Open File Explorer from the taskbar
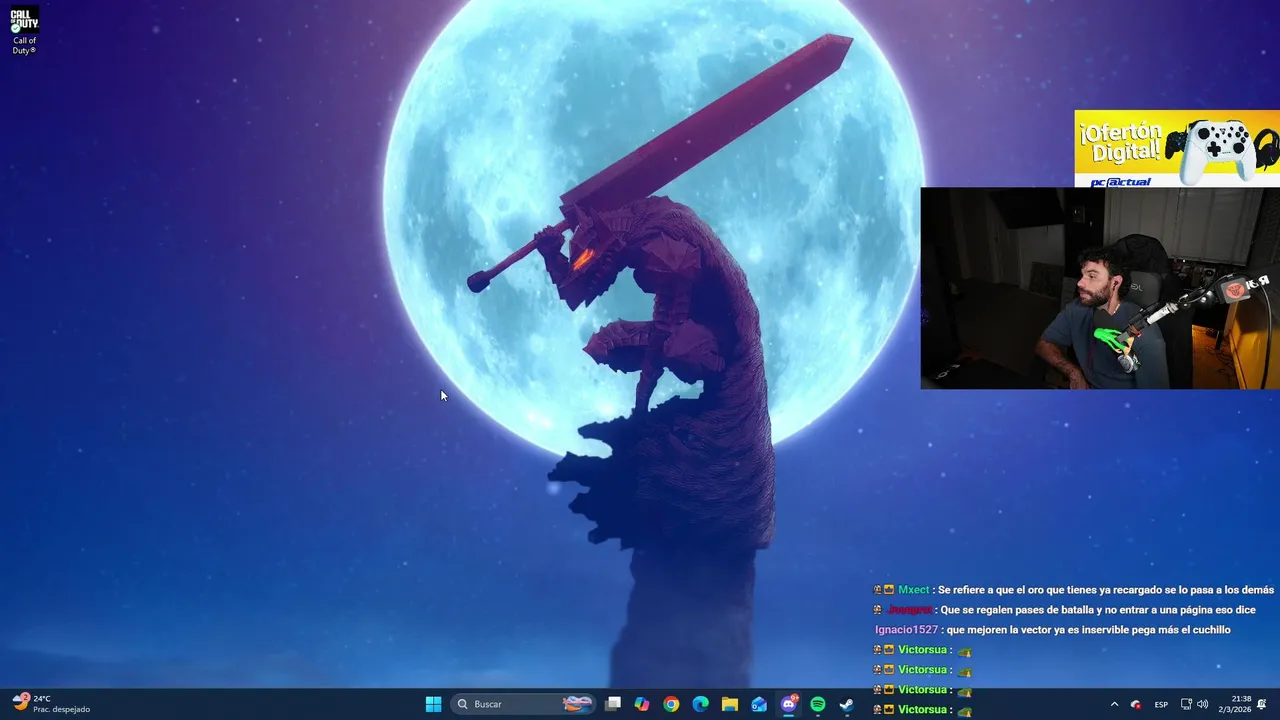This screenshot has width=1280, height=720. click(730, 704)
